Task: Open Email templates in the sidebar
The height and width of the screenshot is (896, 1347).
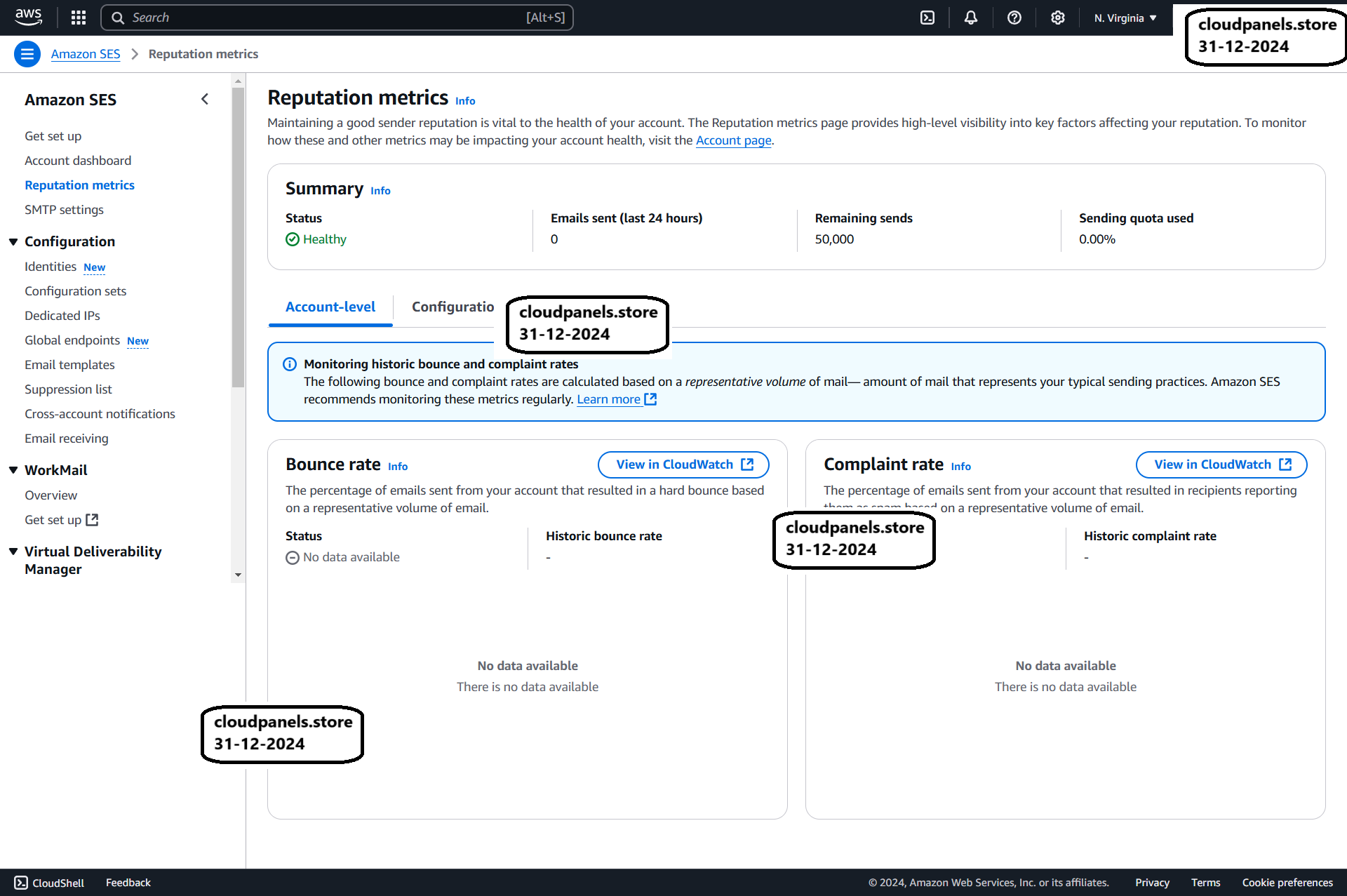Action: (x=69, y=365)
